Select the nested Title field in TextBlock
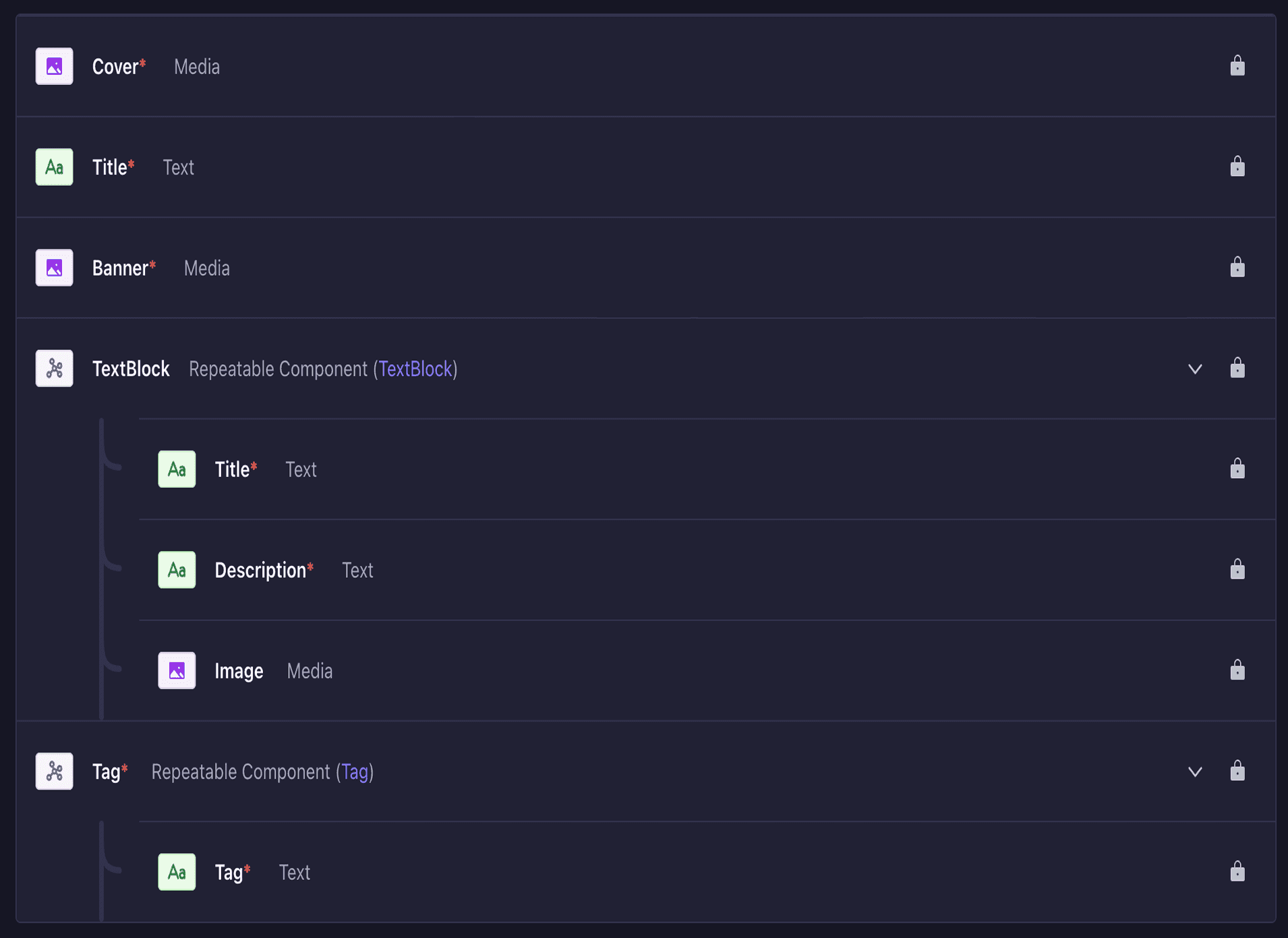 coord(232,469)
